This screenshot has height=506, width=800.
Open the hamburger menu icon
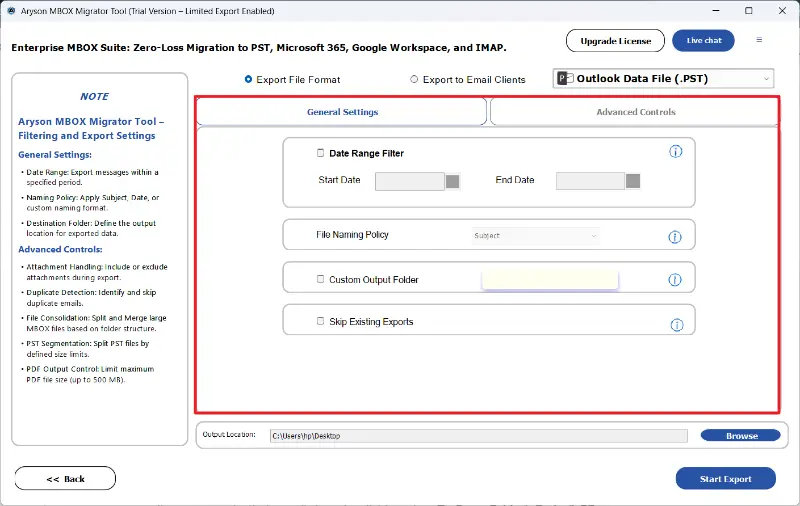coord(759,40)
